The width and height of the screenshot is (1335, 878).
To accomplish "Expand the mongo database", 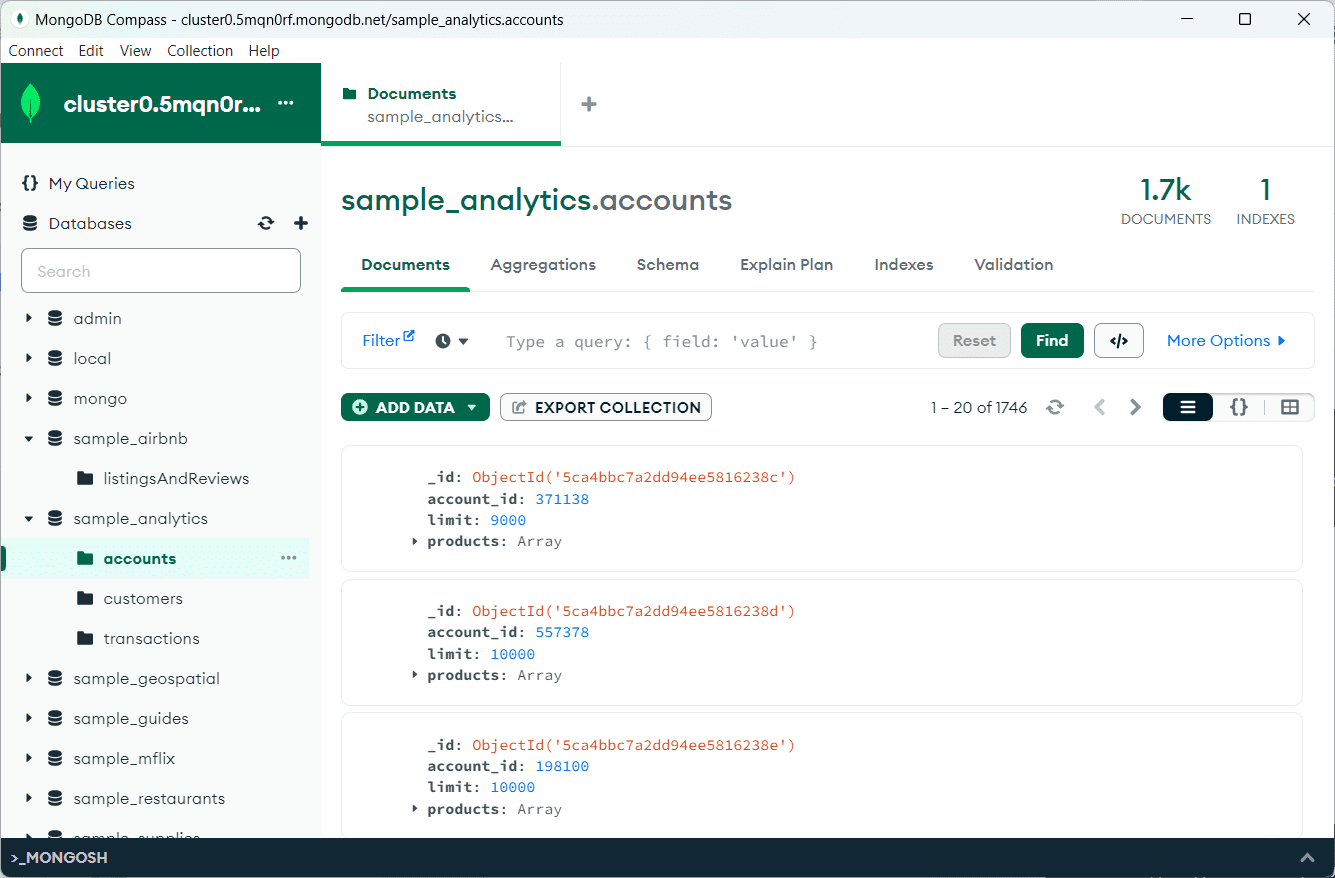I will click(29, 398).
